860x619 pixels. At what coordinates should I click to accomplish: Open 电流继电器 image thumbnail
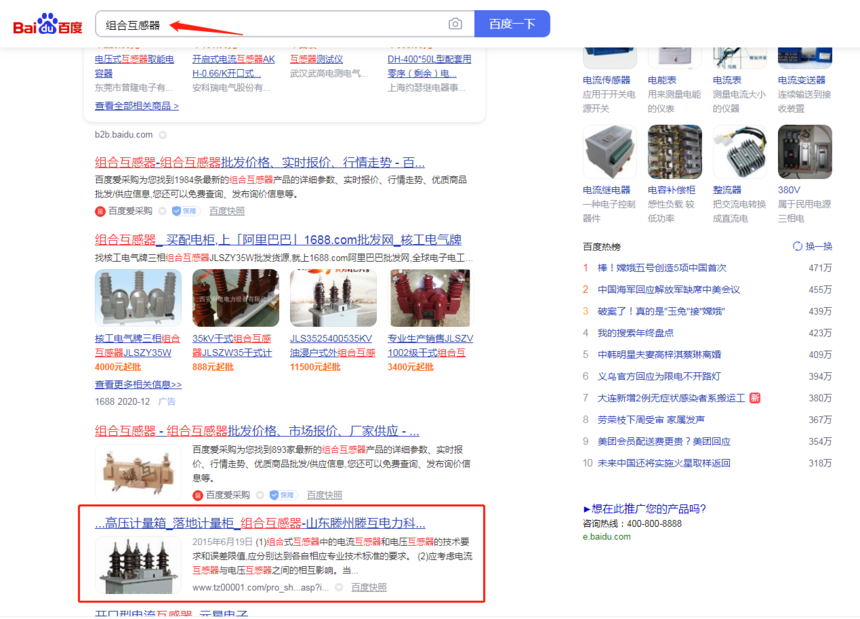609,152
